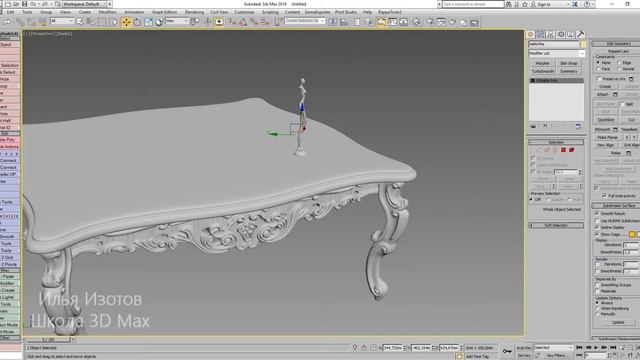The image size is (640, 360).
Task: Click the Update button
Action: coord(618,322)
